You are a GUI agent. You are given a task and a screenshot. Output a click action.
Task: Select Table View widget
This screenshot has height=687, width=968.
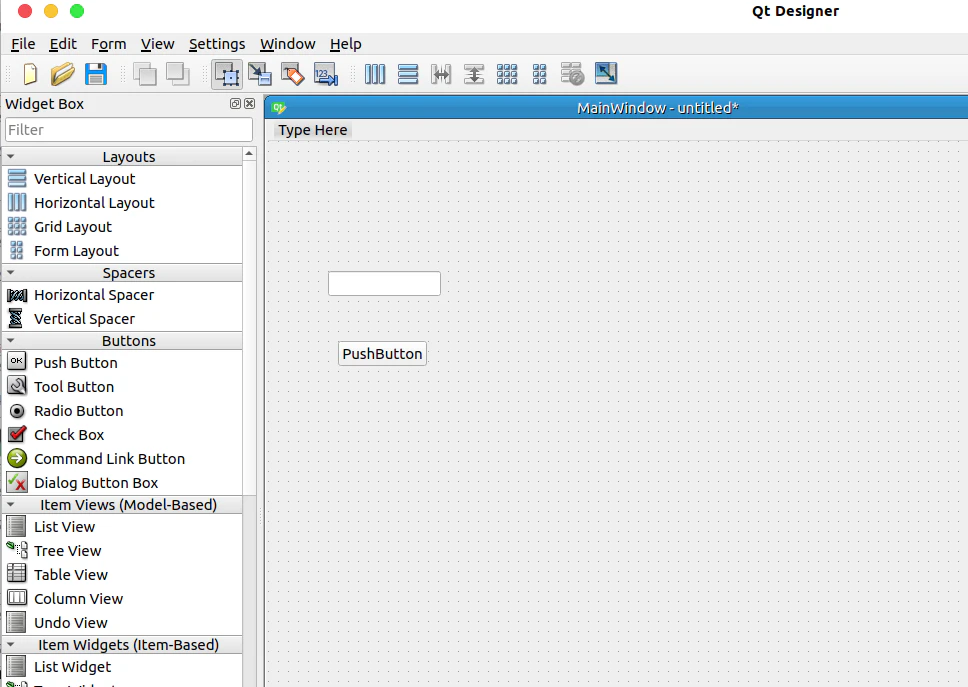[x=122, y=575]
